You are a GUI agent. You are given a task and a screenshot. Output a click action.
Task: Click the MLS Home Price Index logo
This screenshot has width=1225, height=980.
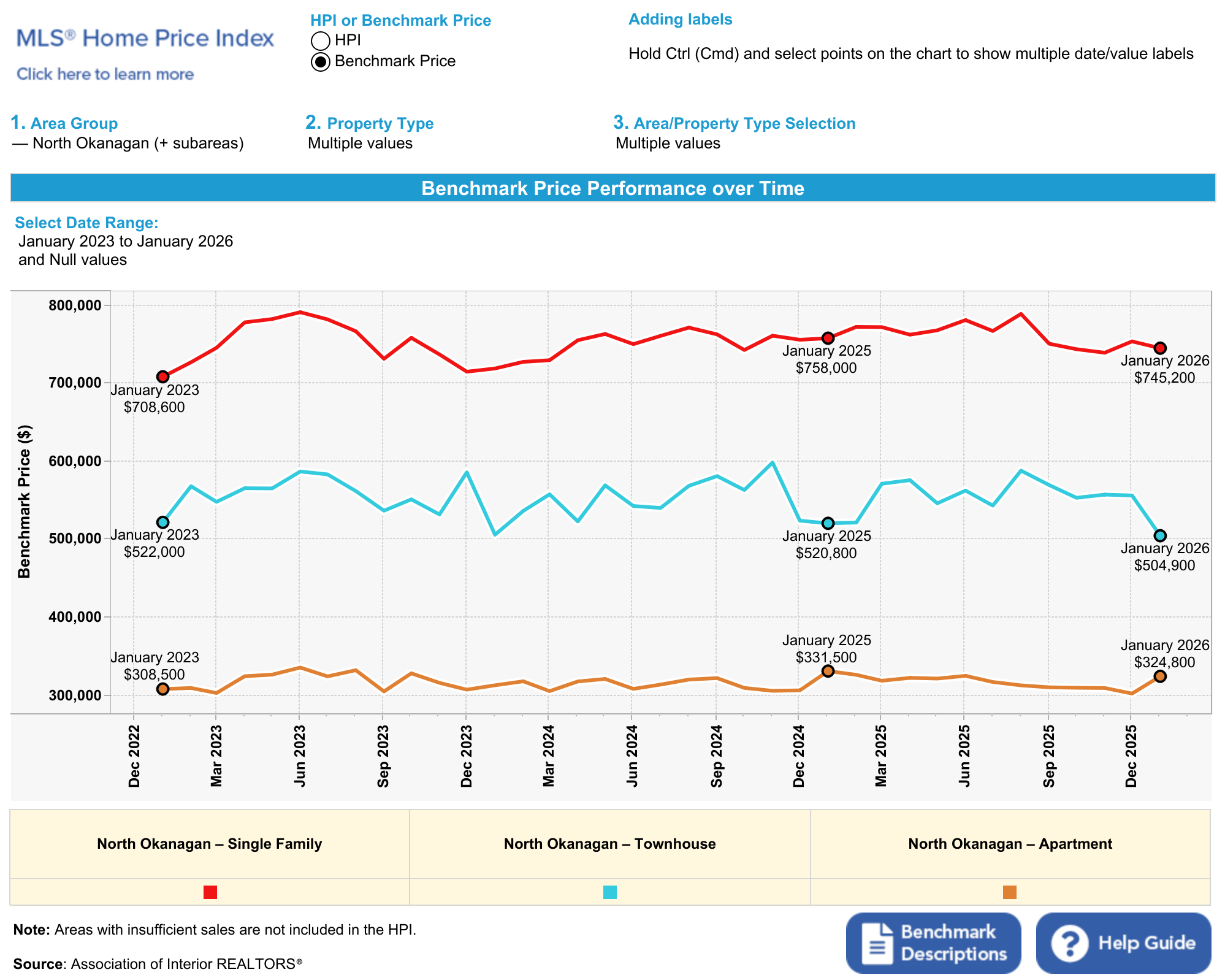[x=145, y=38]
